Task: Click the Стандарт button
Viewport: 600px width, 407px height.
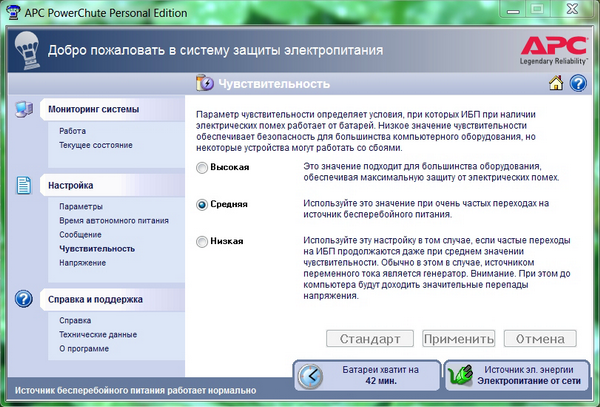Action: [x=370, y=339]
